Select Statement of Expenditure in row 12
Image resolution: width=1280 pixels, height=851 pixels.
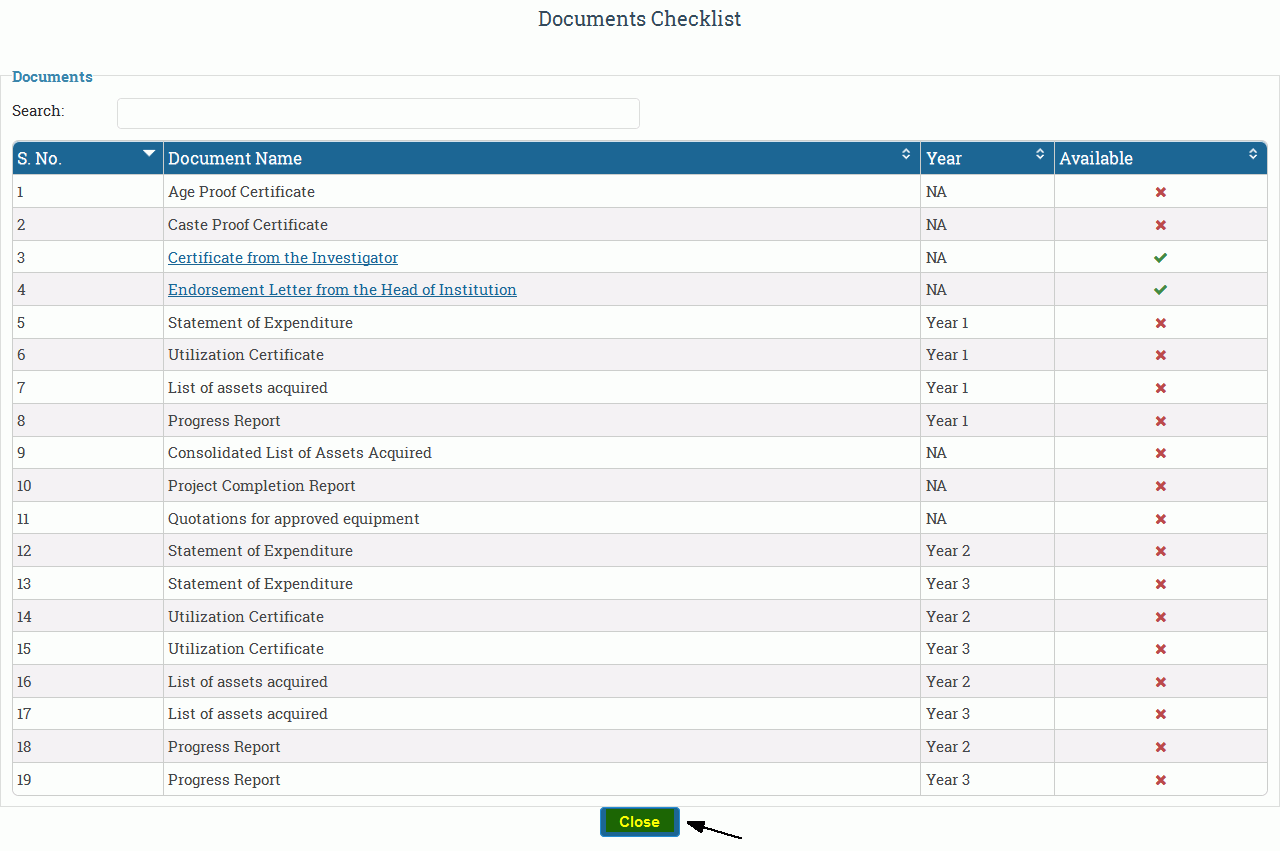[x=260, y=551]
